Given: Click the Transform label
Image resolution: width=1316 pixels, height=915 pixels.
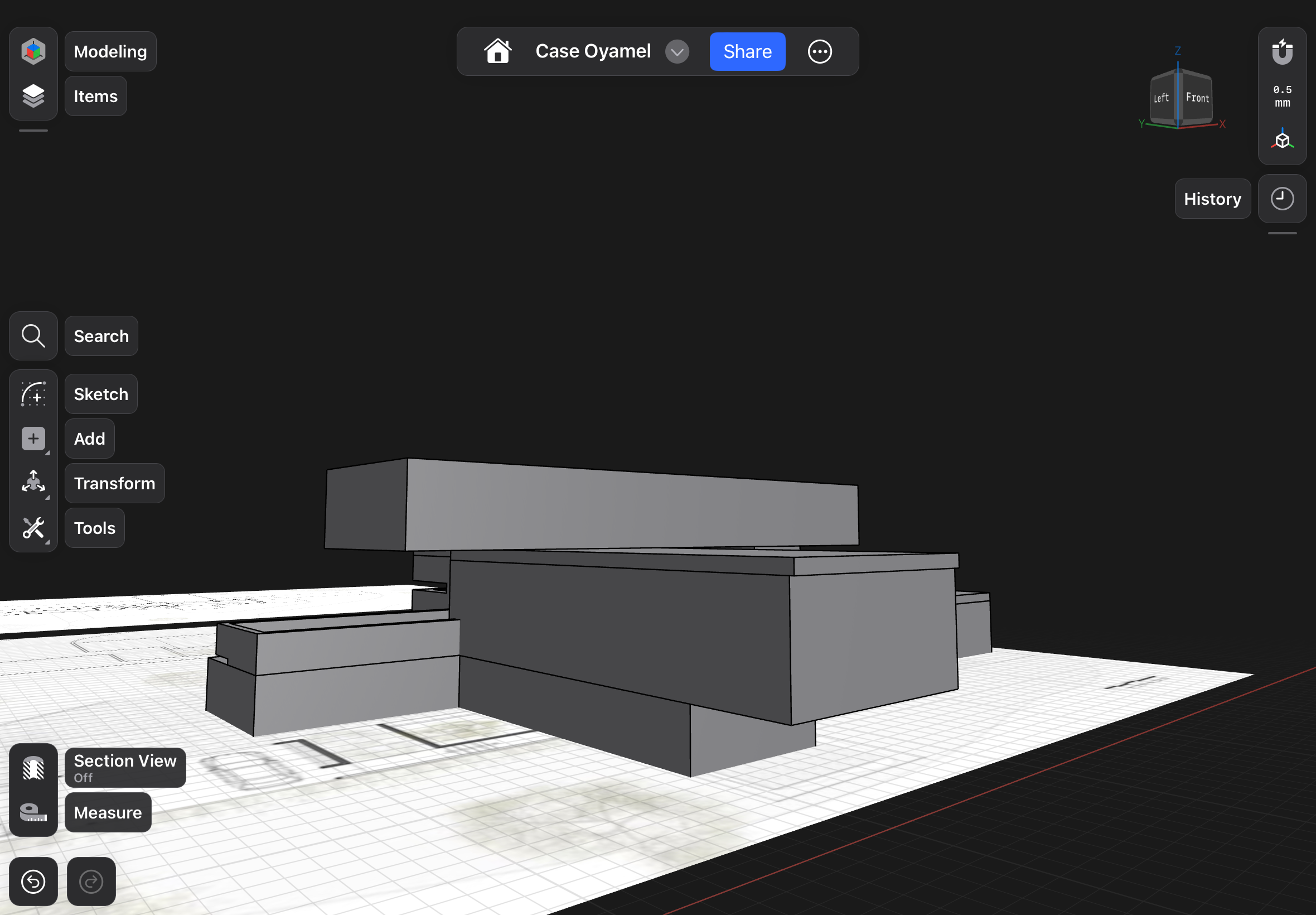Looking at the screenshot, I should [x=114, y=483].
